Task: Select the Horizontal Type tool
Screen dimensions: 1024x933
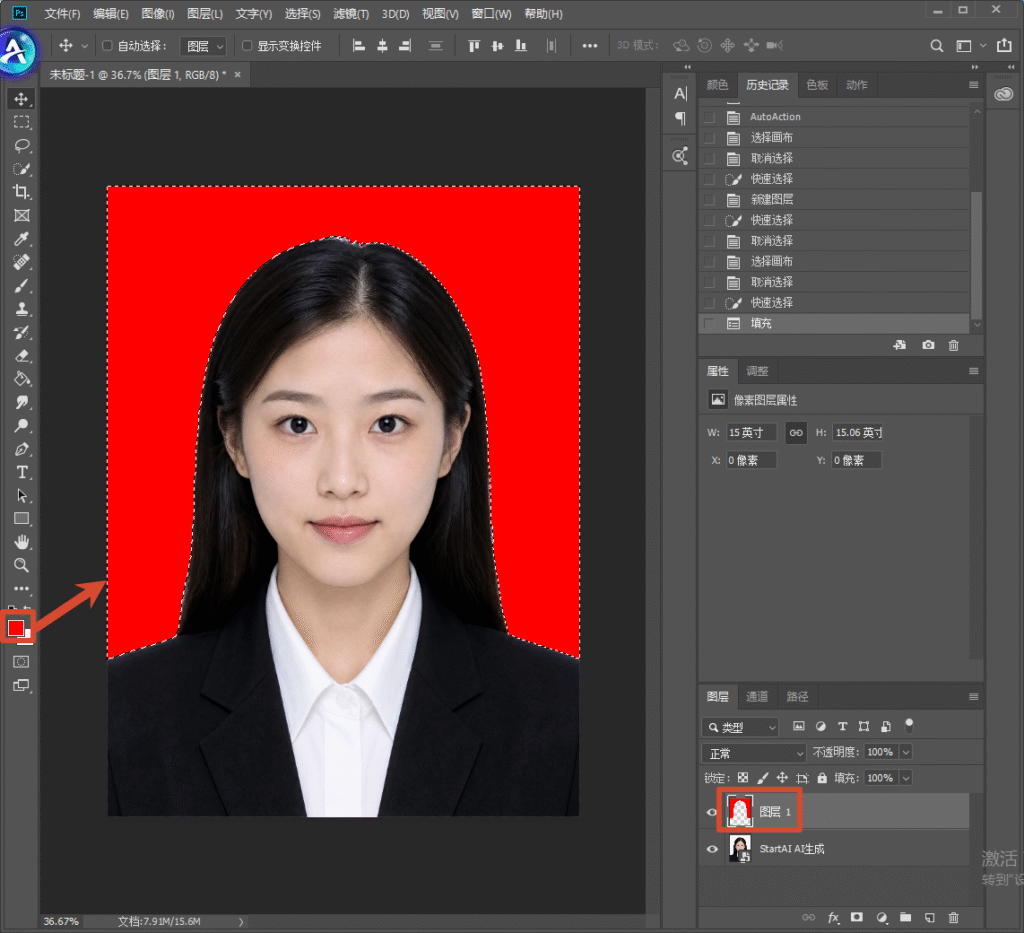Action: (22, 472)
